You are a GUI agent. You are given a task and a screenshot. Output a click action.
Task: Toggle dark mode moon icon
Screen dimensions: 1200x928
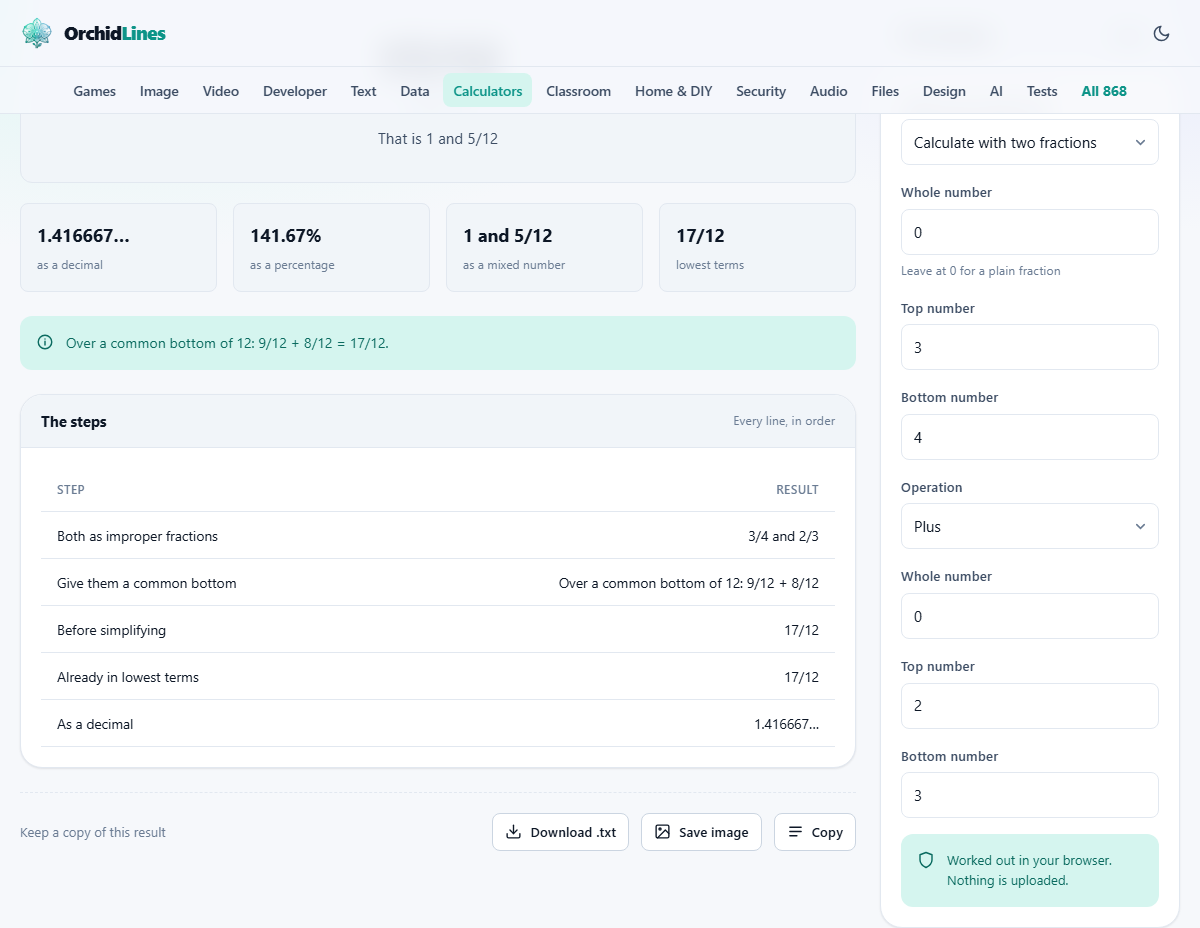(1161, 33)
